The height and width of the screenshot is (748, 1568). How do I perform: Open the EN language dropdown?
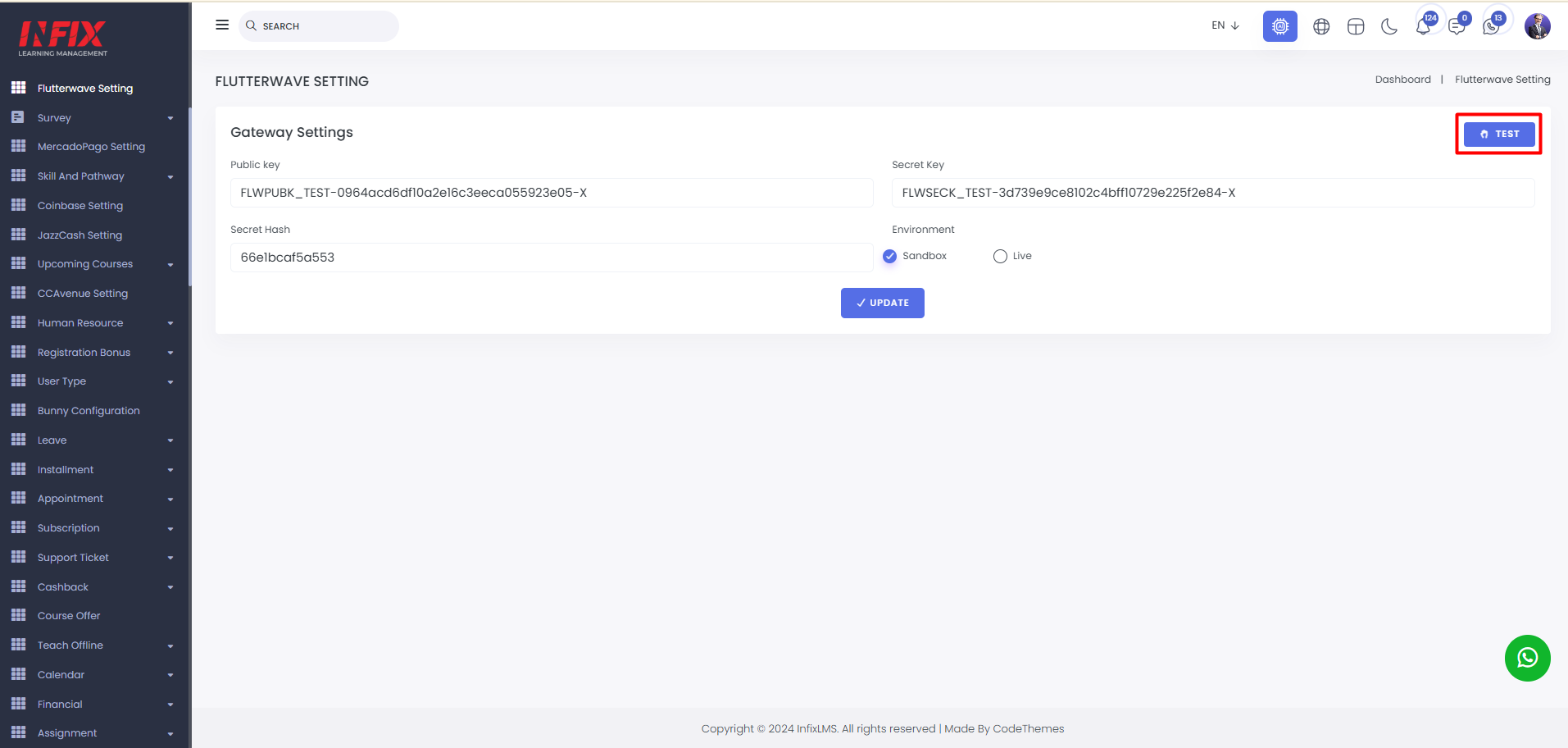point(1225,25)
